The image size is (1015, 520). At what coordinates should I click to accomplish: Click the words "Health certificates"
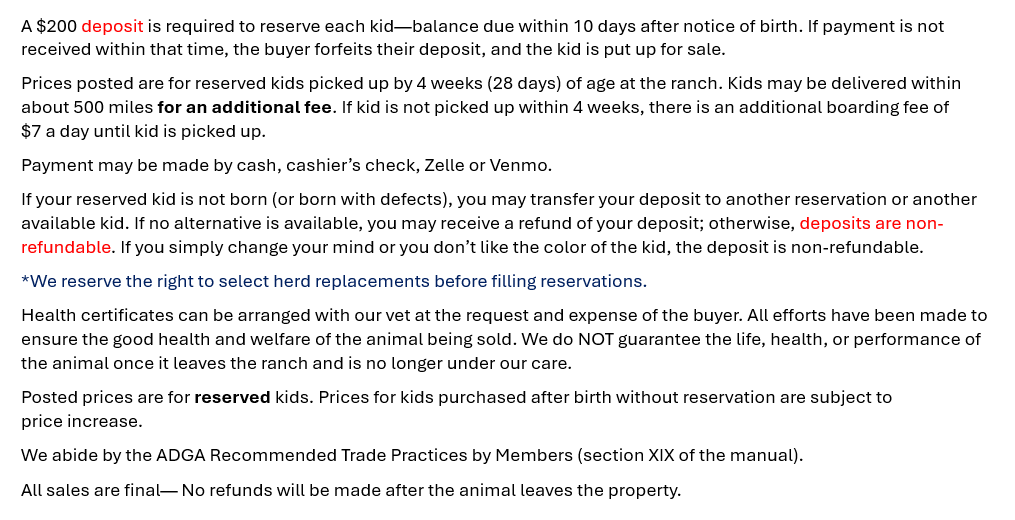point(90,315)
